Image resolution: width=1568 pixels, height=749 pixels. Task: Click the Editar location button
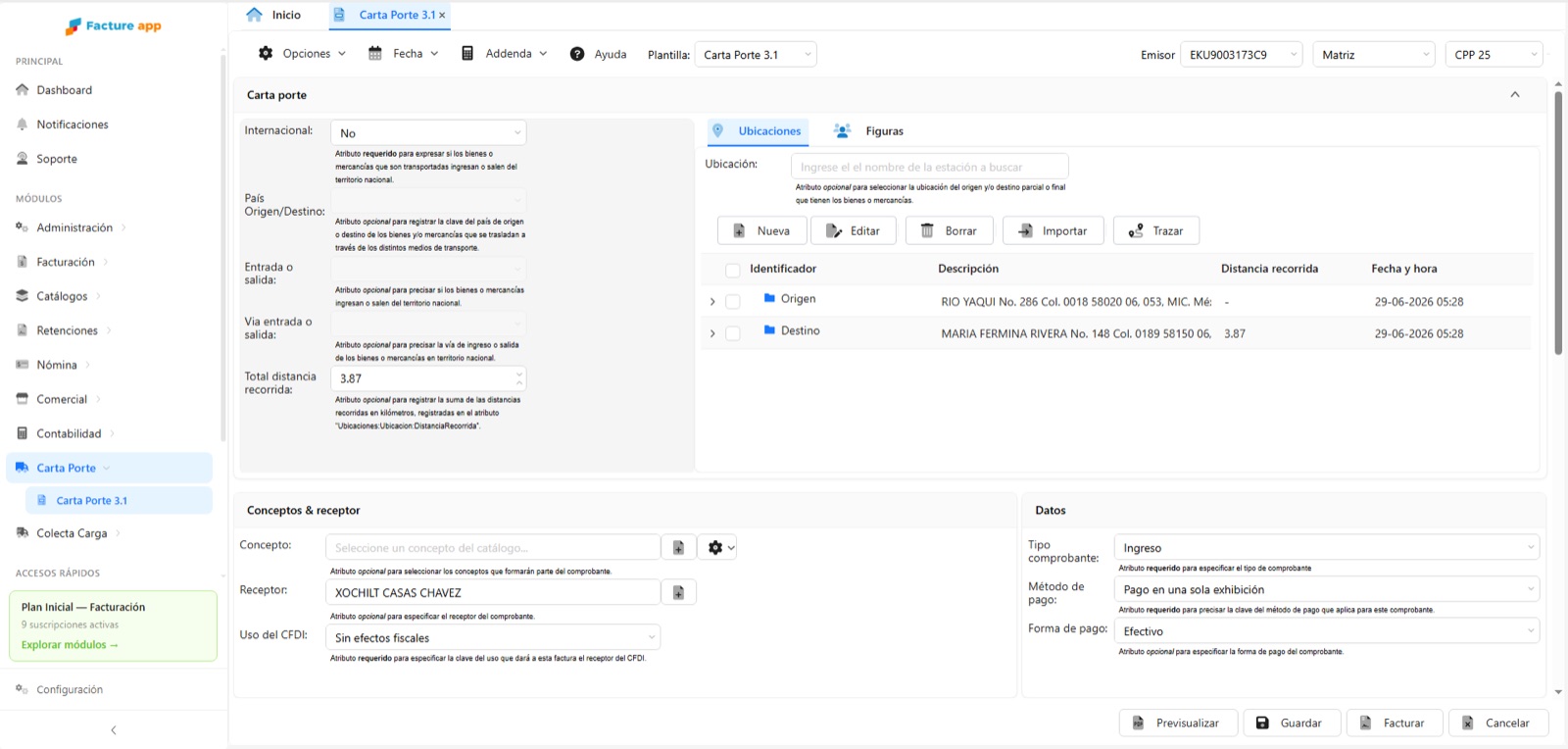[853, 231]
